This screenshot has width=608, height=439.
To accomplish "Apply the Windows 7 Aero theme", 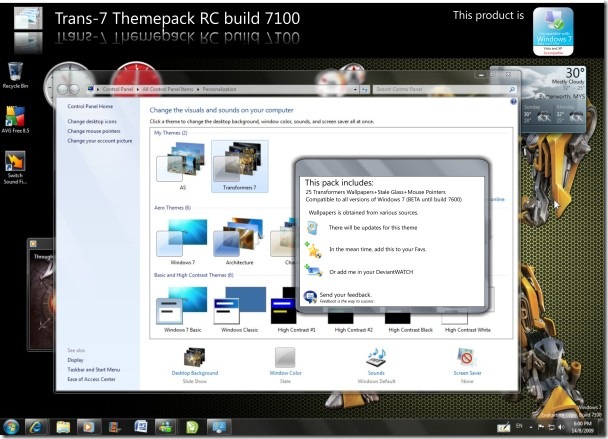I will pos(182,241).
